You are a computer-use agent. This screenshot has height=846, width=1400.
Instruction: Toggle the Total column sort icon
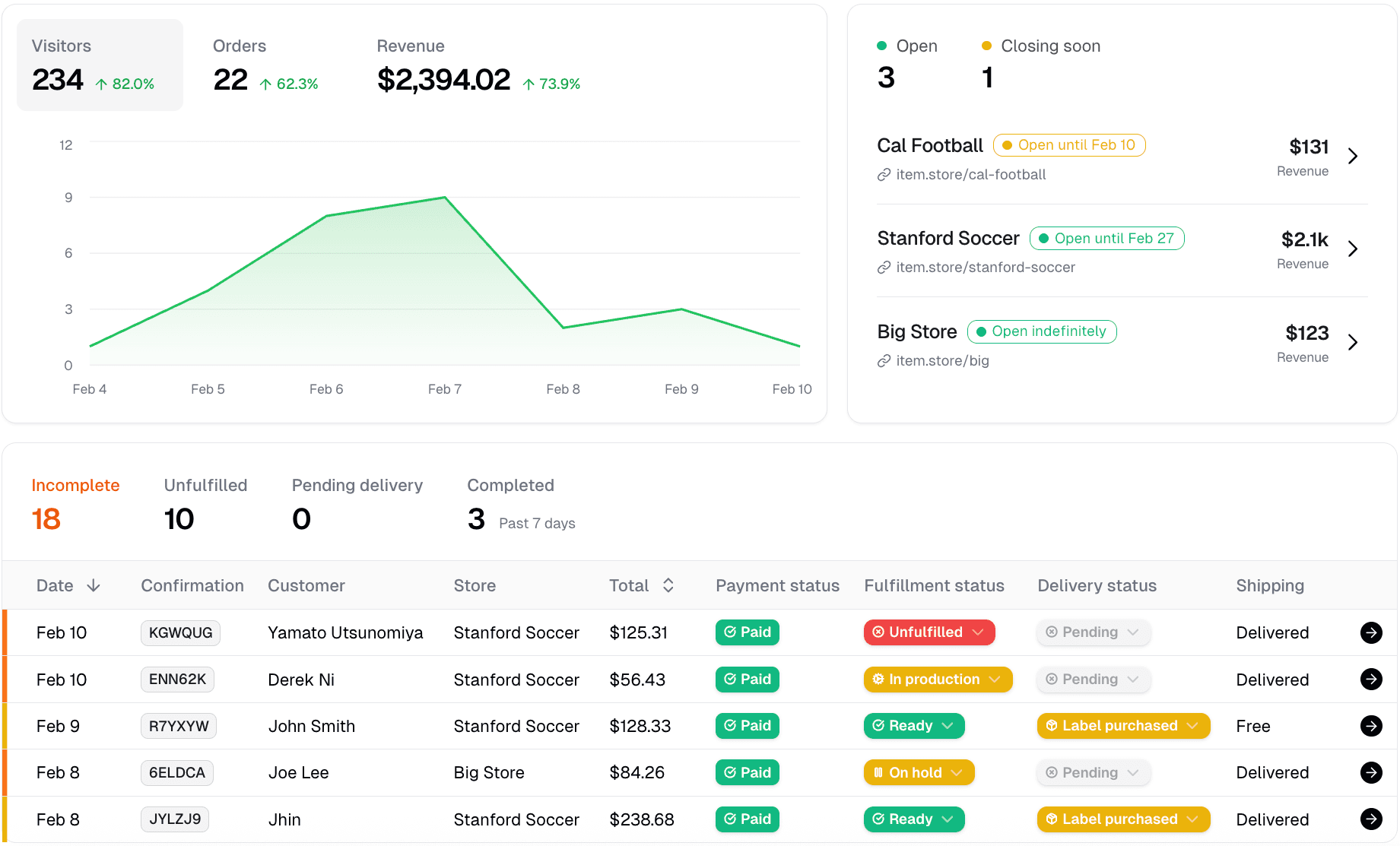(x=668, y=585)
